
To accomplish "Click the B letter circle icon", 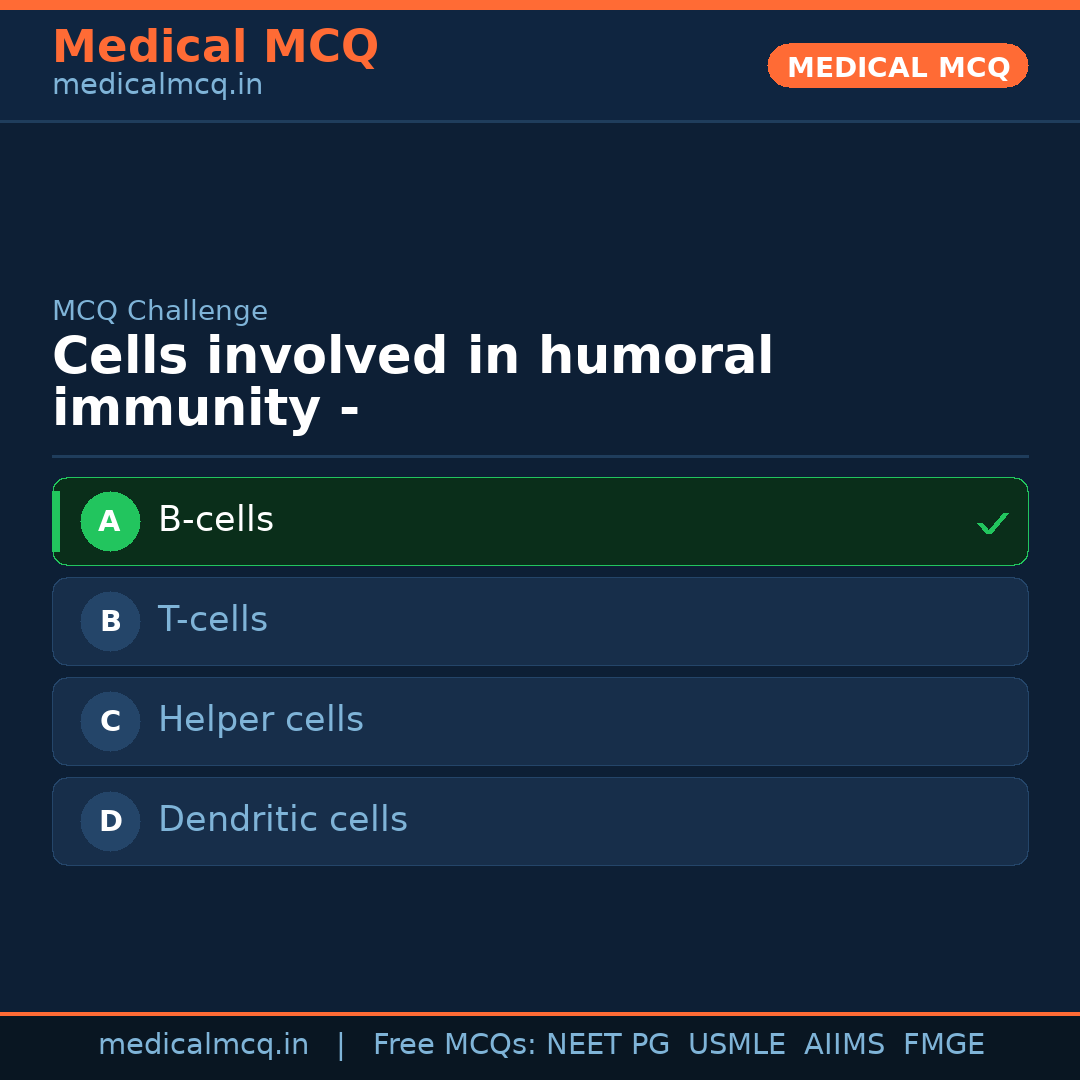I will point(110,621).
